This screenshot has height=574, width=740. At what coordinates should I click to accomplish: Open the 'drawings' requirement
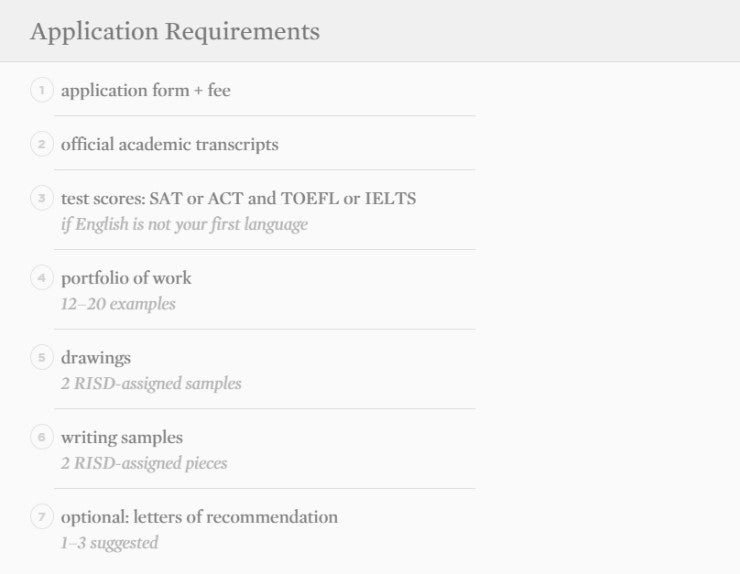pyautogui.click(x=96, y=357)
